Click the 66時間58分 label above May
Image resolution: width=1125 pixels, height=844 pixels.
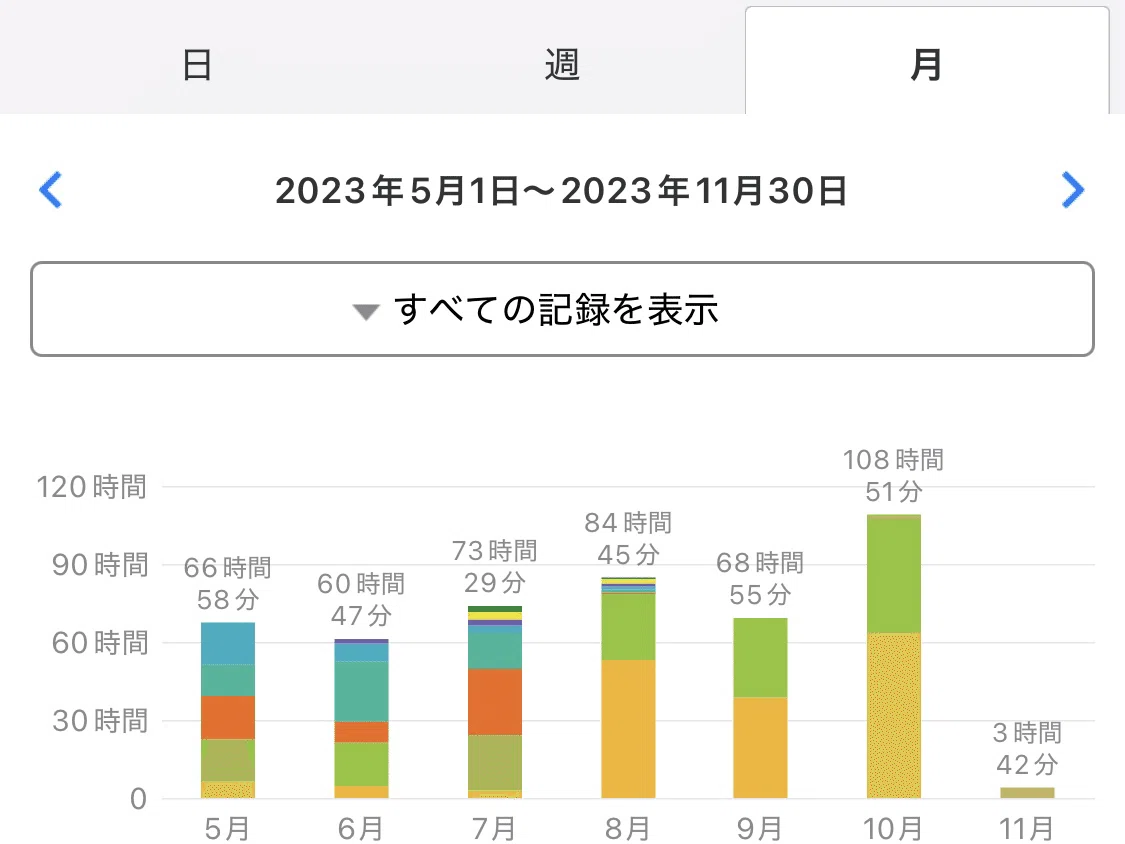(x=227, y=583)
